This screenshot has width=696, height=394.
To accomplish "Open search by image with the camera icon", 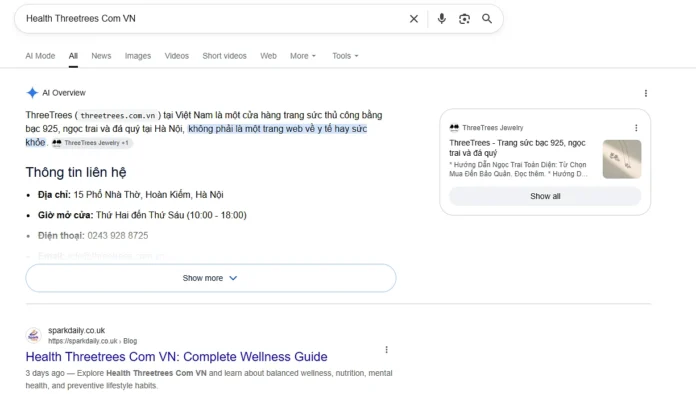I will 464,19.
